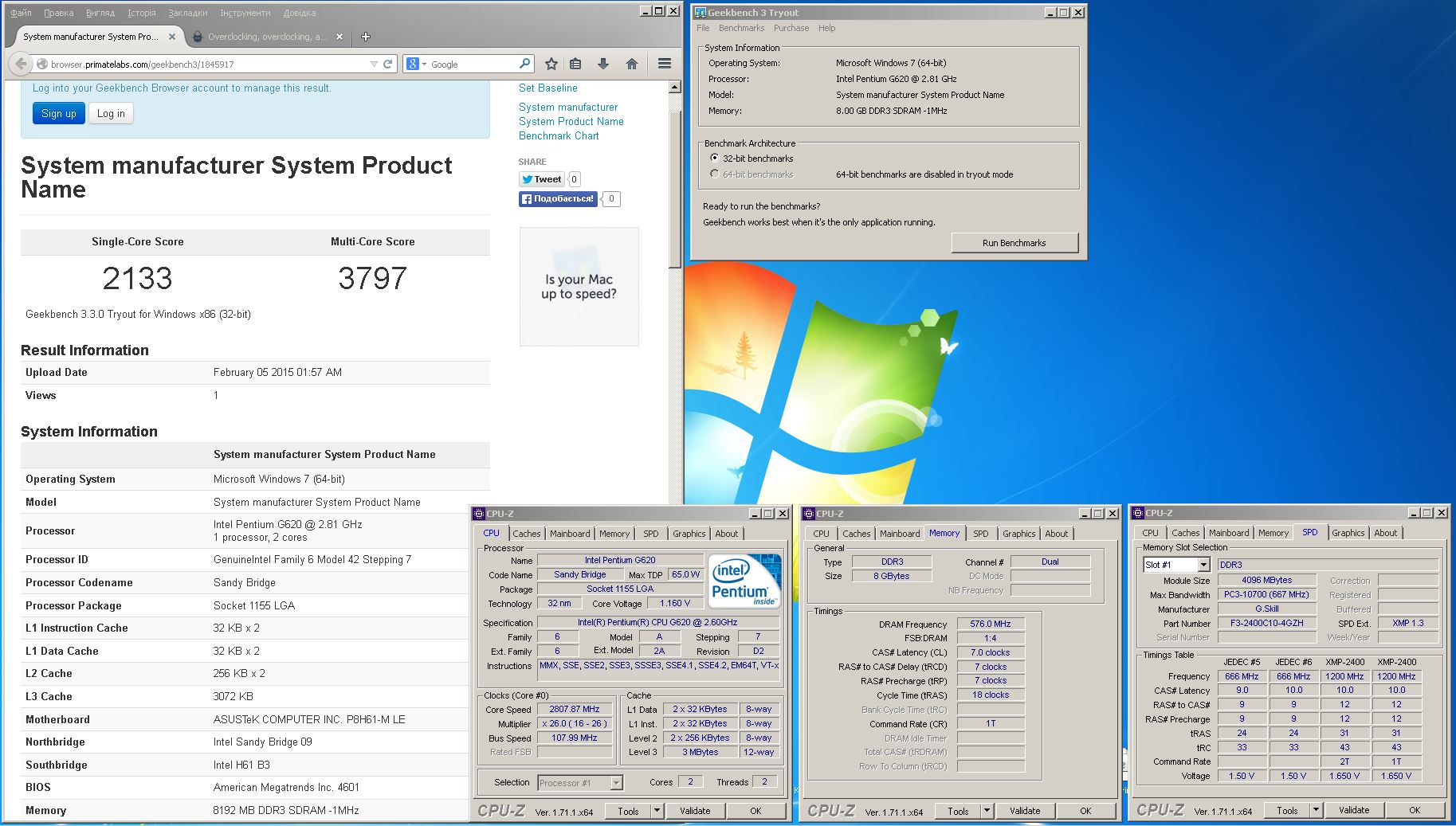Open Tools dropdown arrow in SPD CPU-Z window
This screenshot has height=826, width=1456.
[1317, 810]
